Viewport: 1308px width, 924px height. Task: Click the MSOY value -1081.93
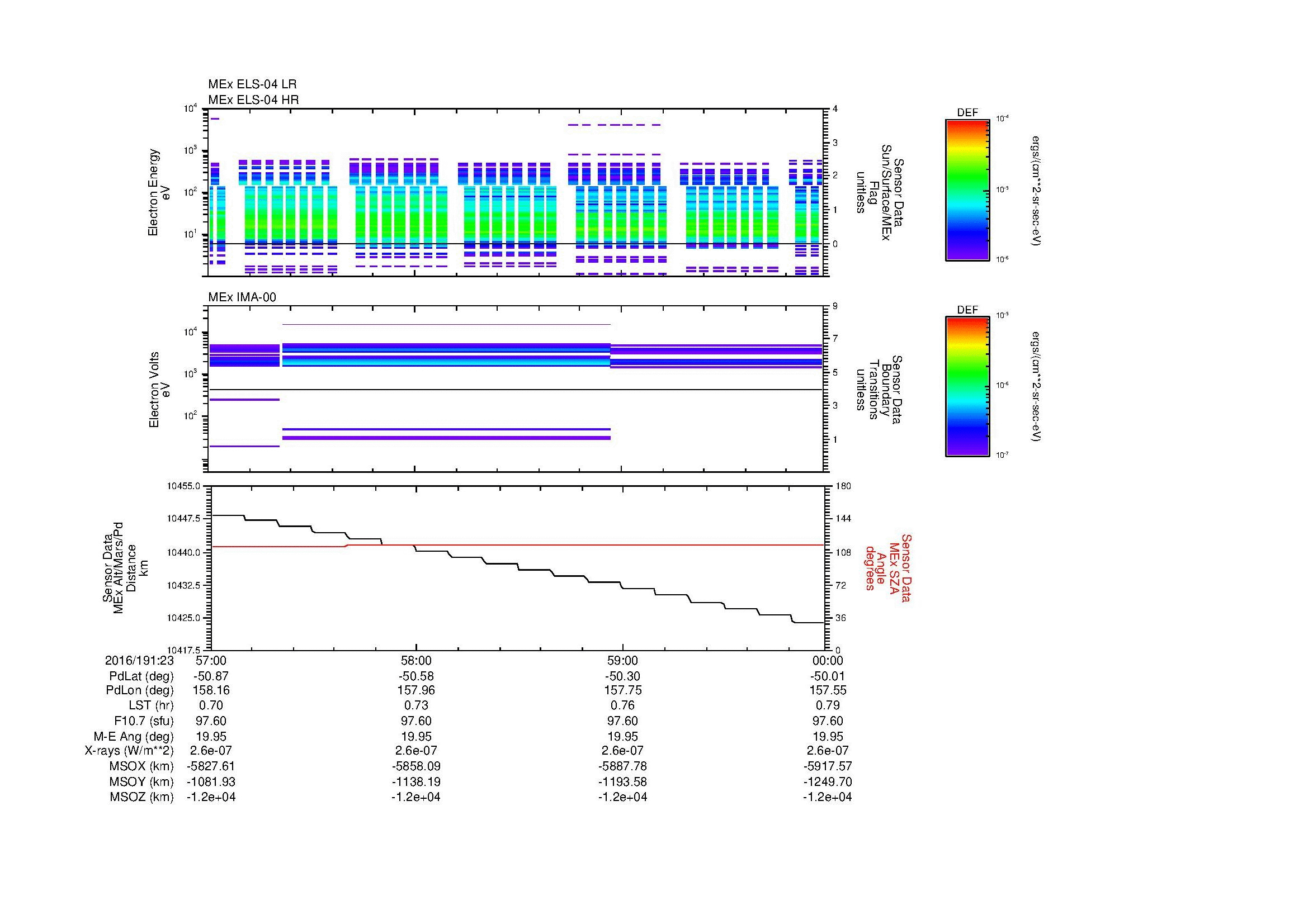(211, 781)
